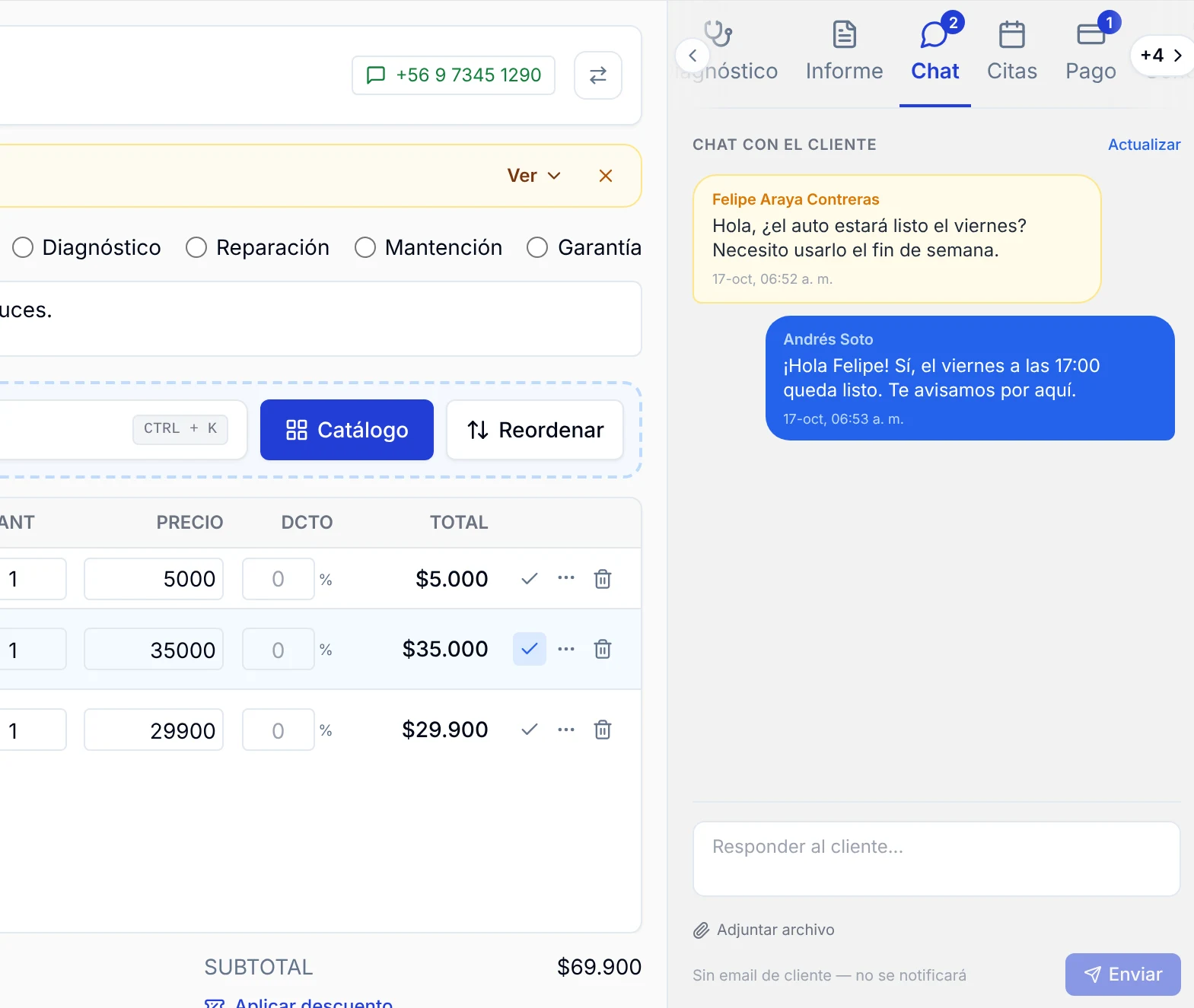This screenshot has width=1194, height=1008.
Task: Edit the price field showing 29900
Action: coord(154,730)
